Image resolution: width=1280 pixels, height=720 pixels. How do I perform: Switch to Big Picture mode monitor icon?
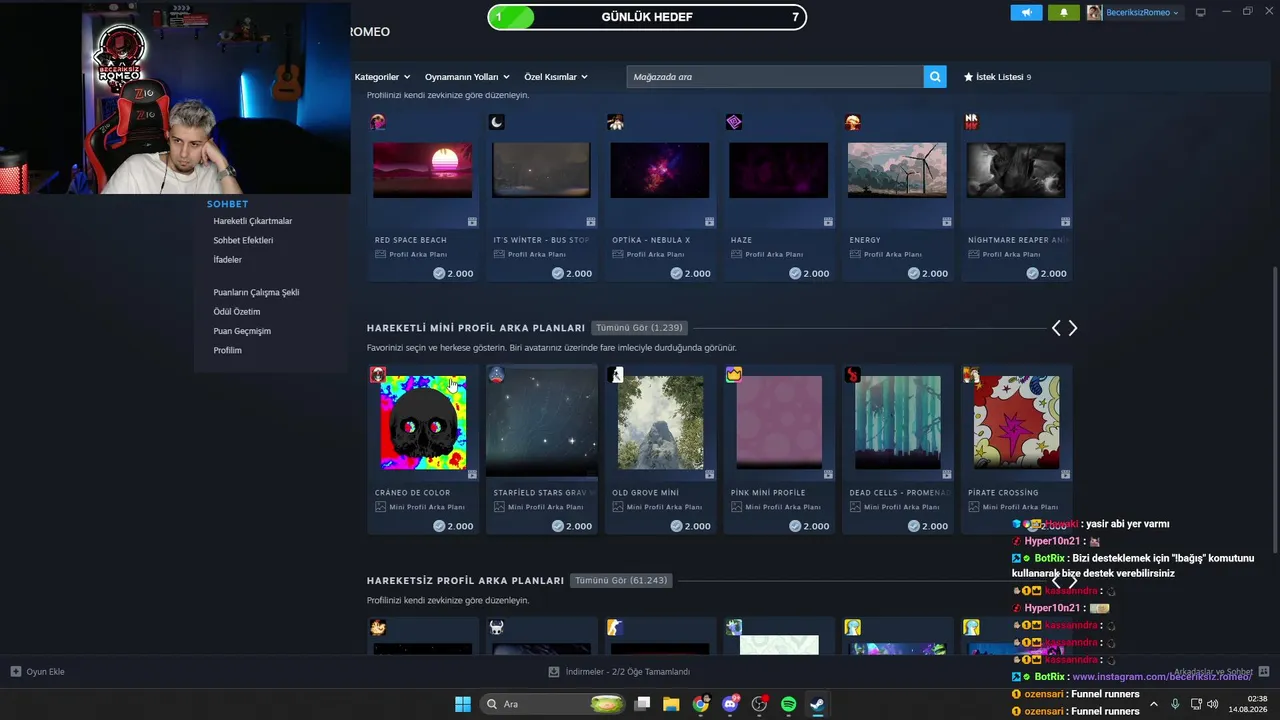[1201, 12]
